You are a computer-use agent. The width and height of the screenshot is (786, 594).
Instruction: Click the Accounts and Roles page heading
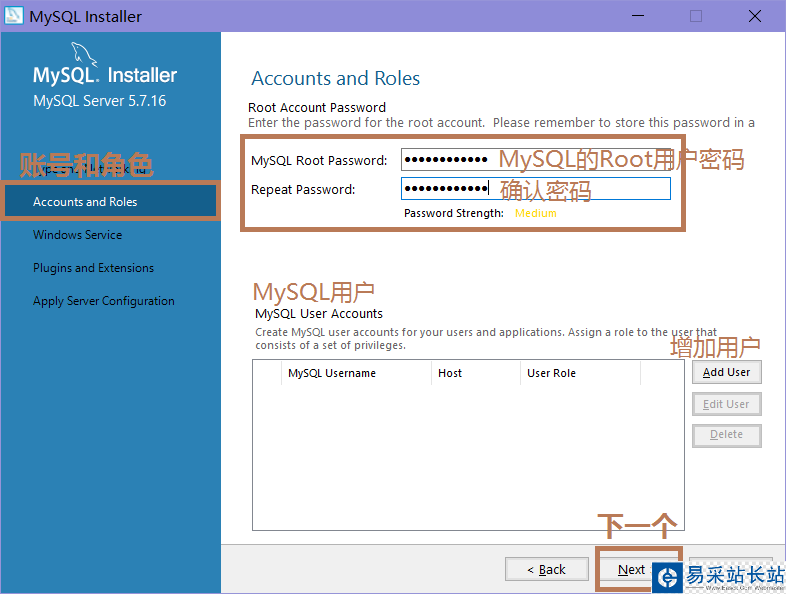335,78
